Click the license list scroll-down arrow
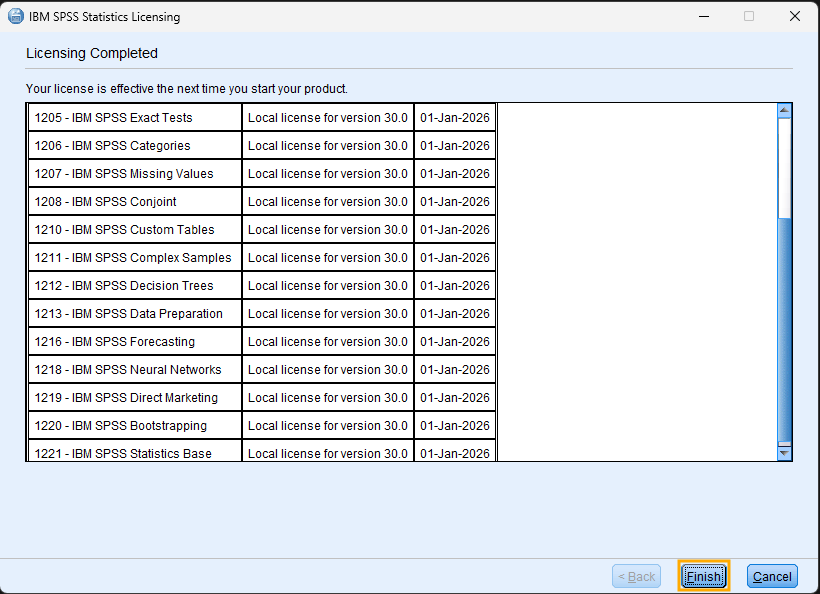 click(x=784, y=453)
